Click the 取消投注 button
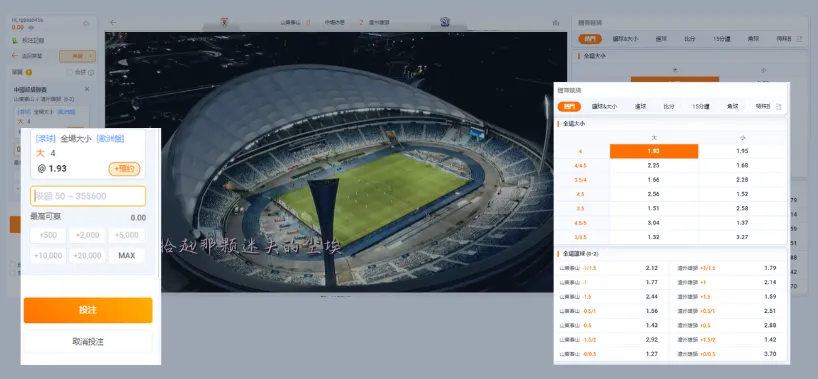Viewport: 818px width, 379px height. pyautogui.click(x=88, y=342)
